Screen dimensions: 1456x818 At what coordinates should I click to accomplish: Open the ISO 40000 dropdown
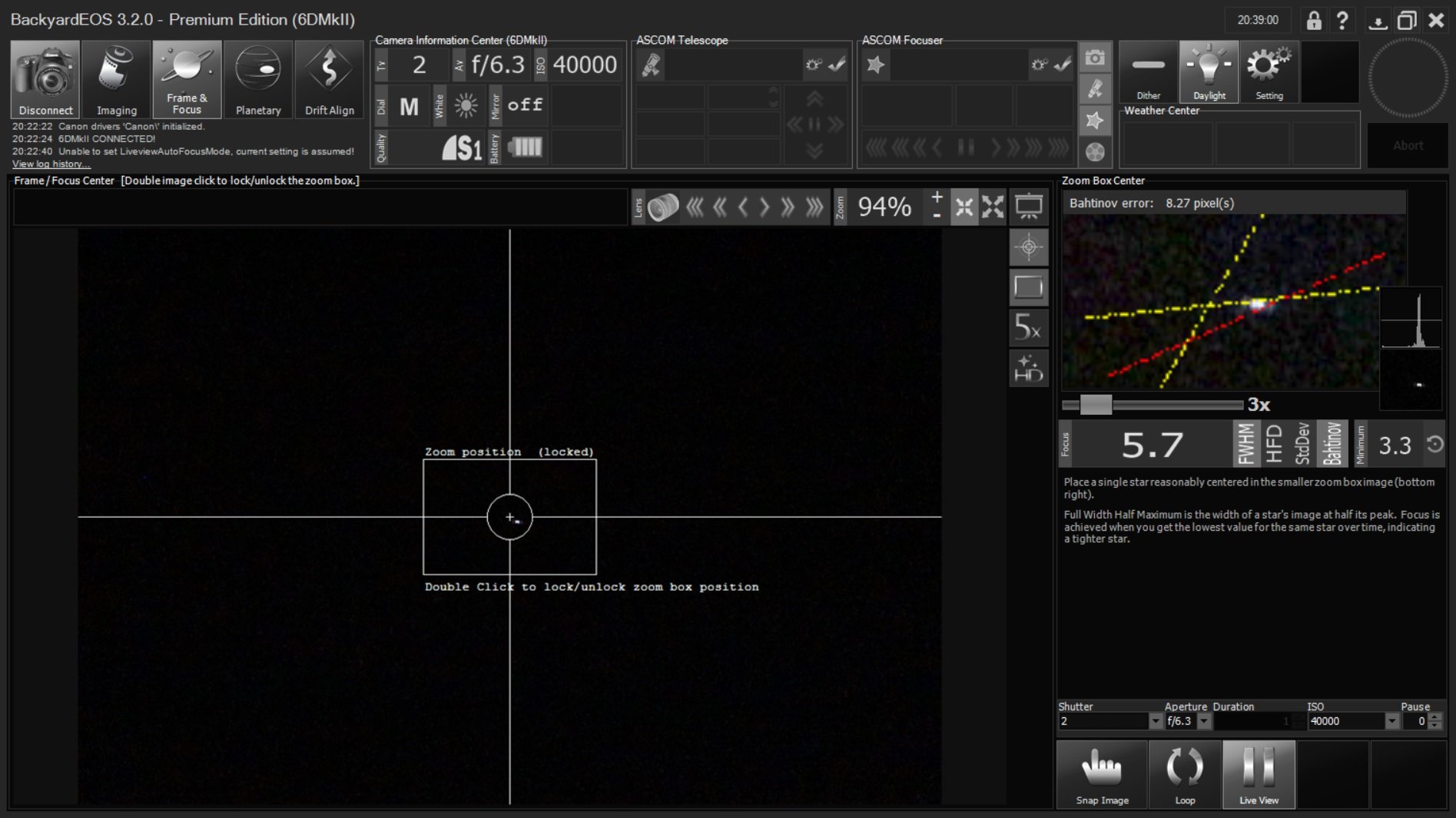(1391, 721)
